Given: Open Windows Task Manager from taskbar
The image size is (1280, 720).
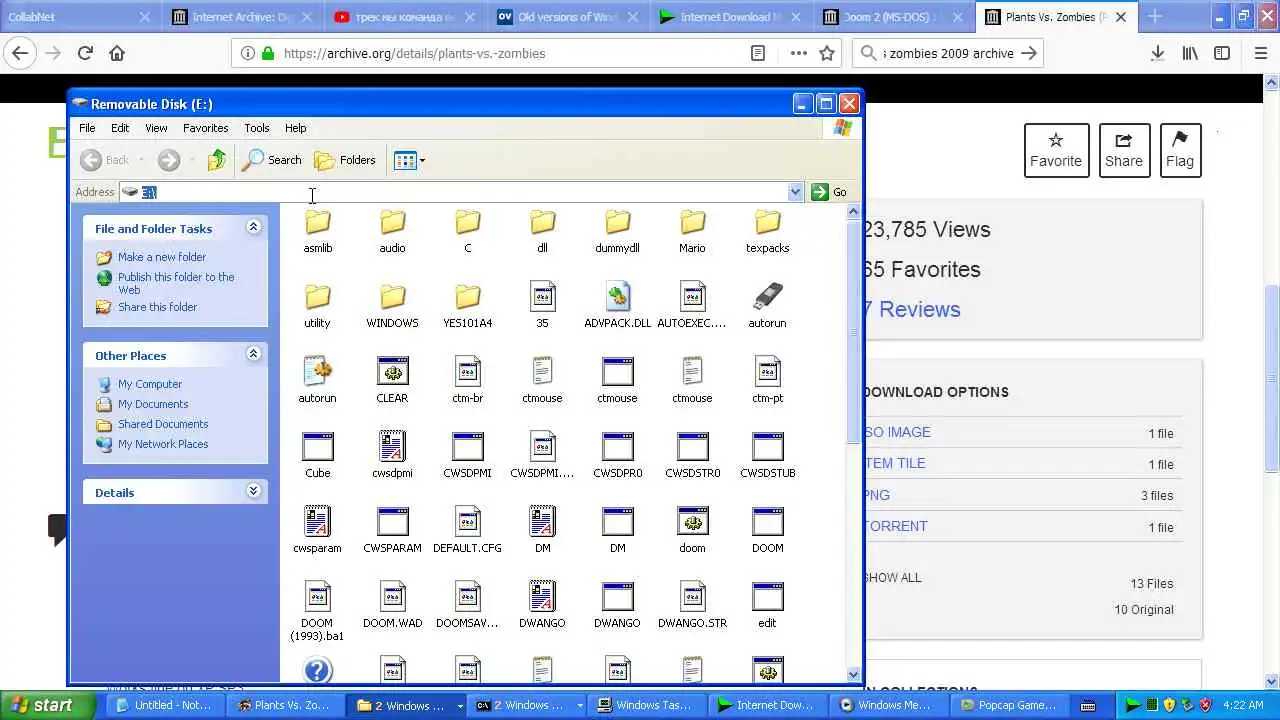Looking at the screenshot, I should [x=647, y=705].
